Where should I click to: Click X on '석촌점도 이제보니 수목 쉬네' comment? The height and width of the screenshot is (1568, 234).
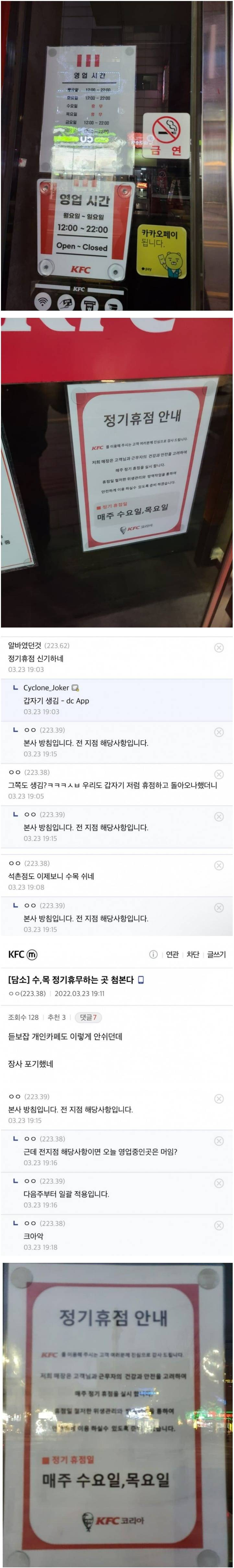pos(219,865)
